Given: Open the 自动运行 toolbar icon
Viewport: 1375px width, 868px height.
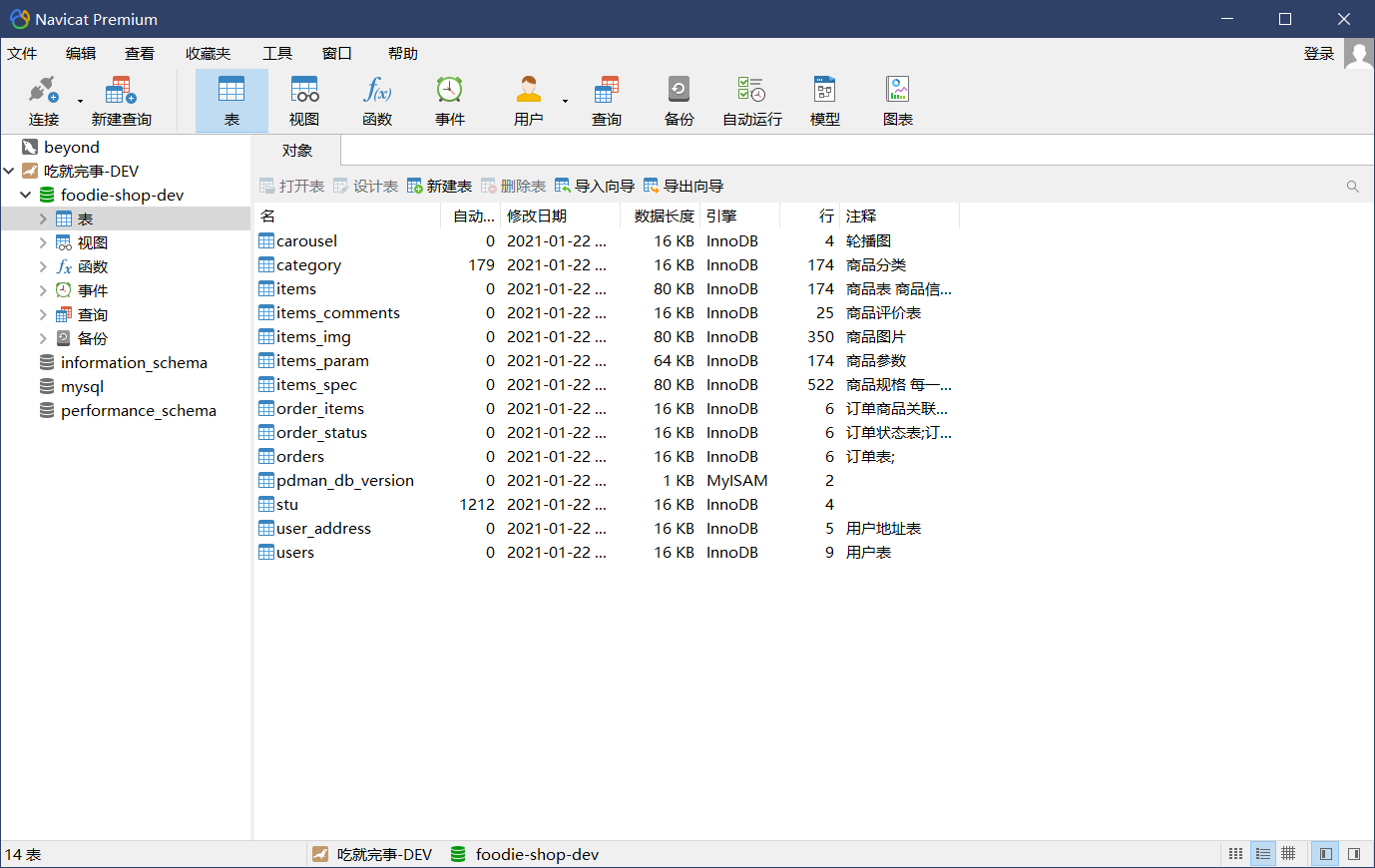Looking at the screenshot, I should (x=751, y=101).
